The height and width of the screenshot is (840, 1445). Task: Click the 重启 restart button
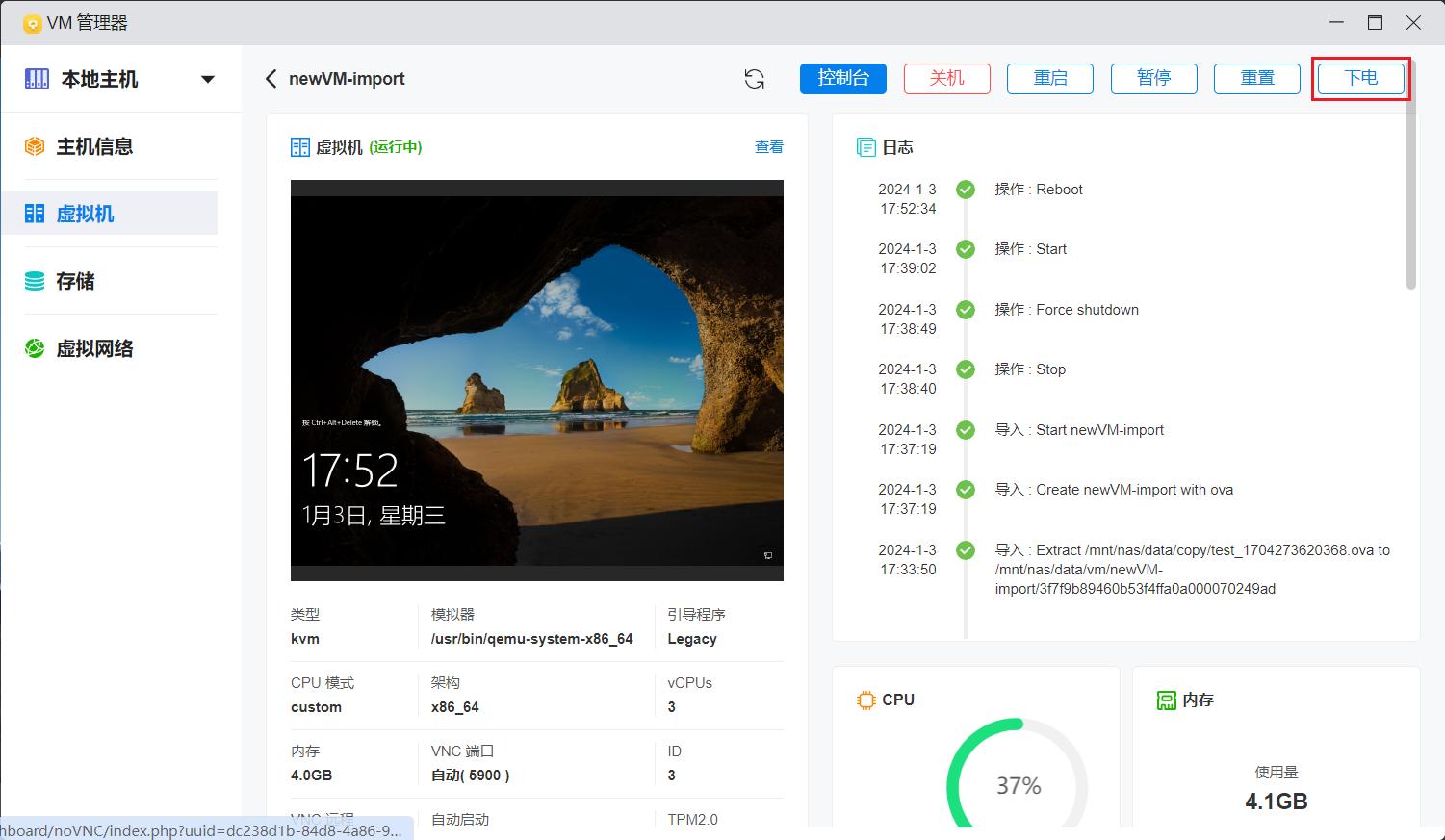click(1050, 79)
